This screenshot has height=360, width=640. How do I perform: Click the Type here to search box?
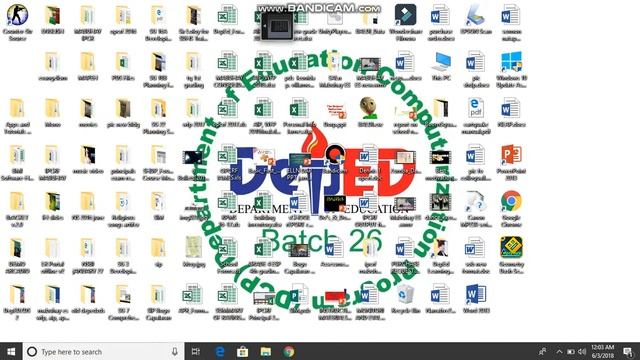tap(104, 351)
